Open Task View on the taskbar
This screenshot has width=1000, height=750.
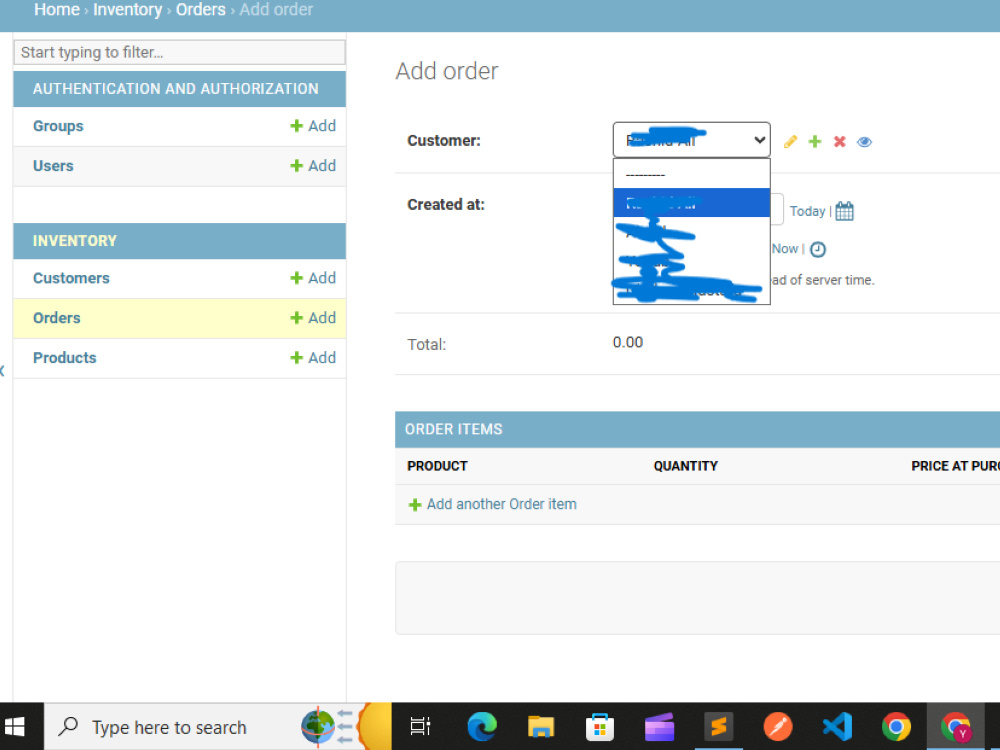[420, 726]
